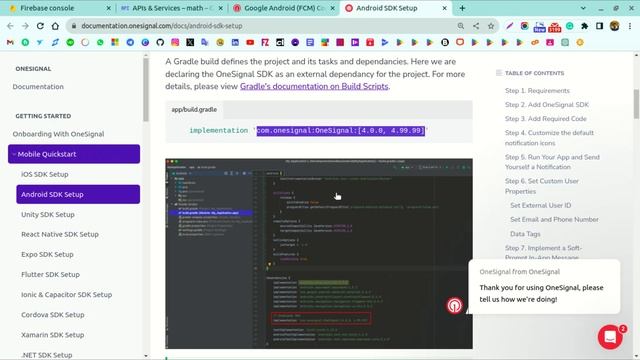Open the FileZilla FZ bookmark
This screenshot has width=640, height=360.
tap(265, 42)
